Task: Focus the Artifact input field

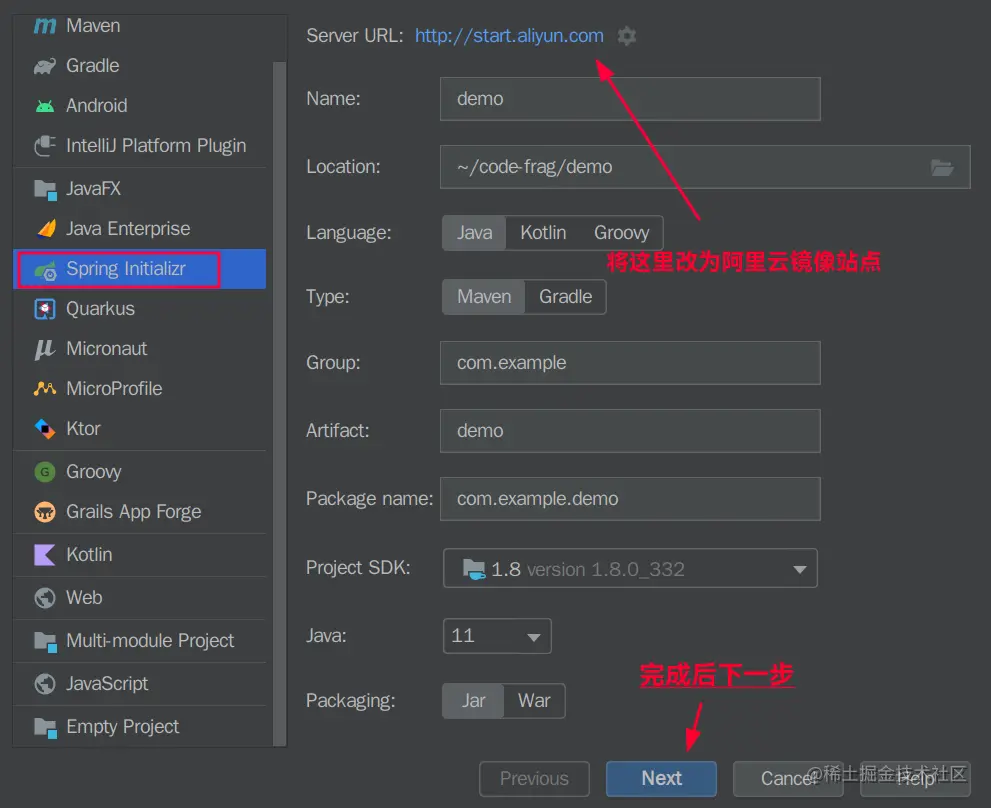Action: pos(630,431)
